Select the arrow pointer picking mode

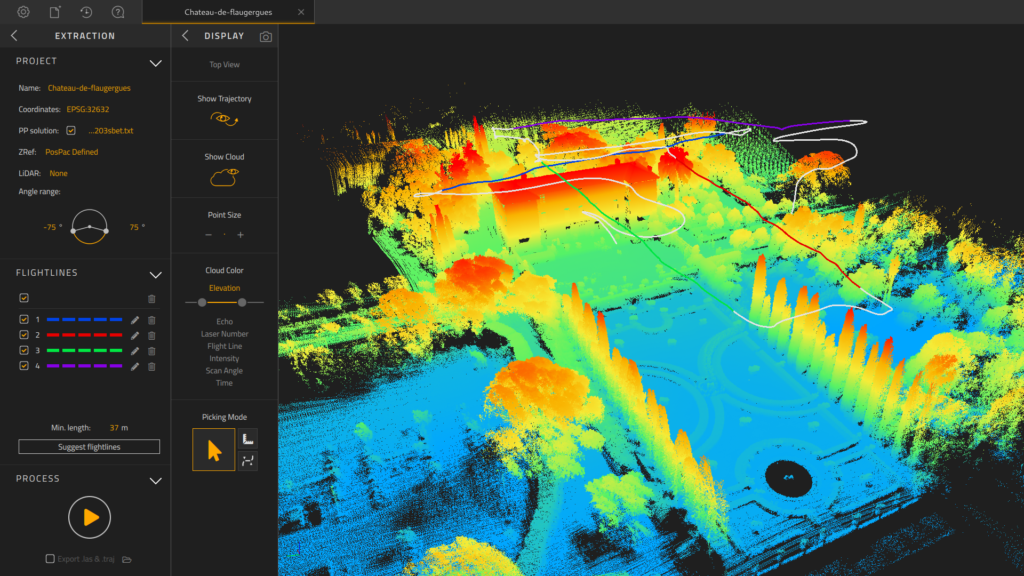[214, 450]
